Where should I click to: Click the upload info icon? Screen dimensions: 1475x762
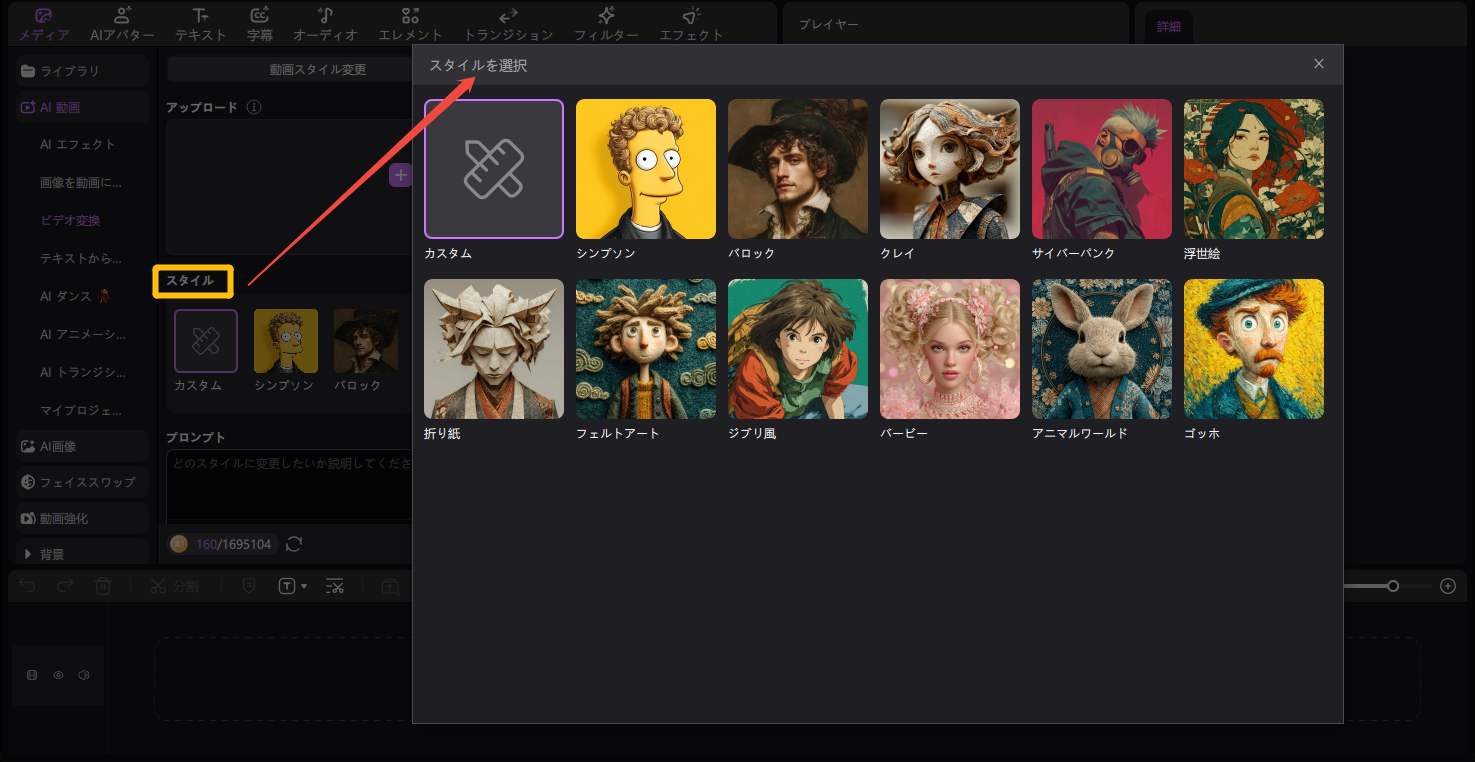[x=254, y=107]
